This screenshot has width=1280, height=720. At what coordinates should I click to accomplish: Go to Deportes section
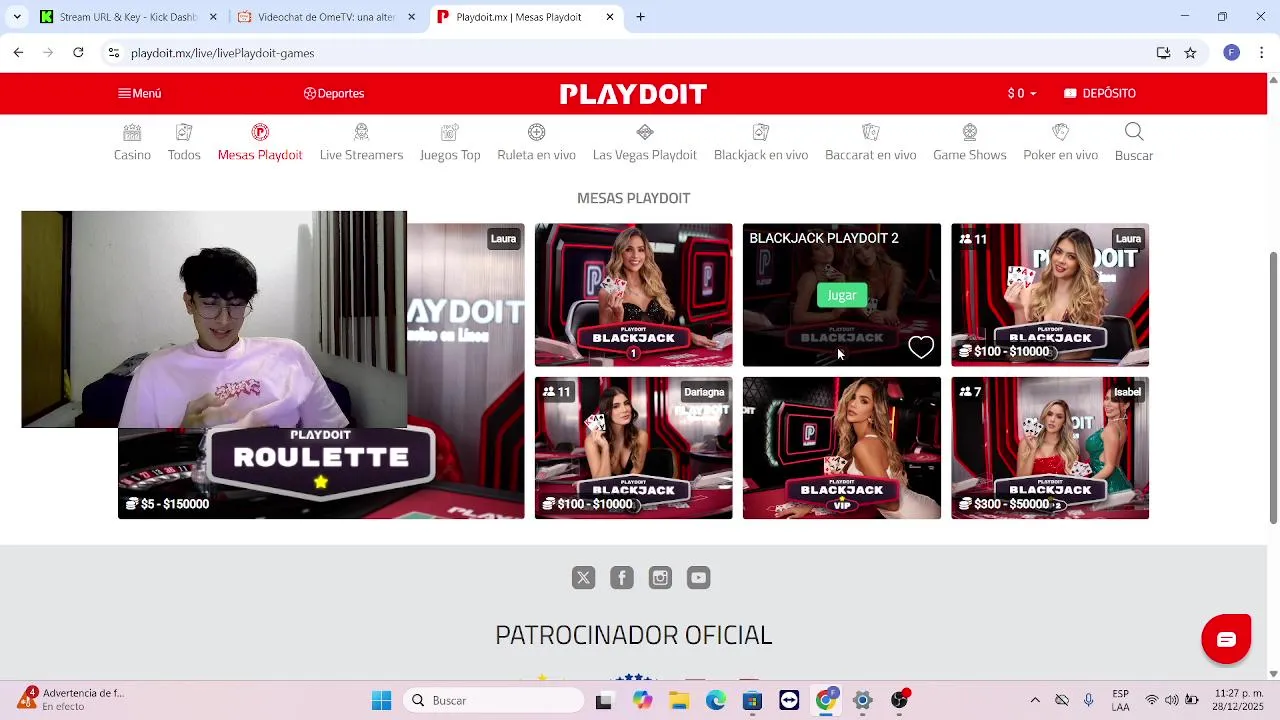pyautogui.click(x=334, y=93)
